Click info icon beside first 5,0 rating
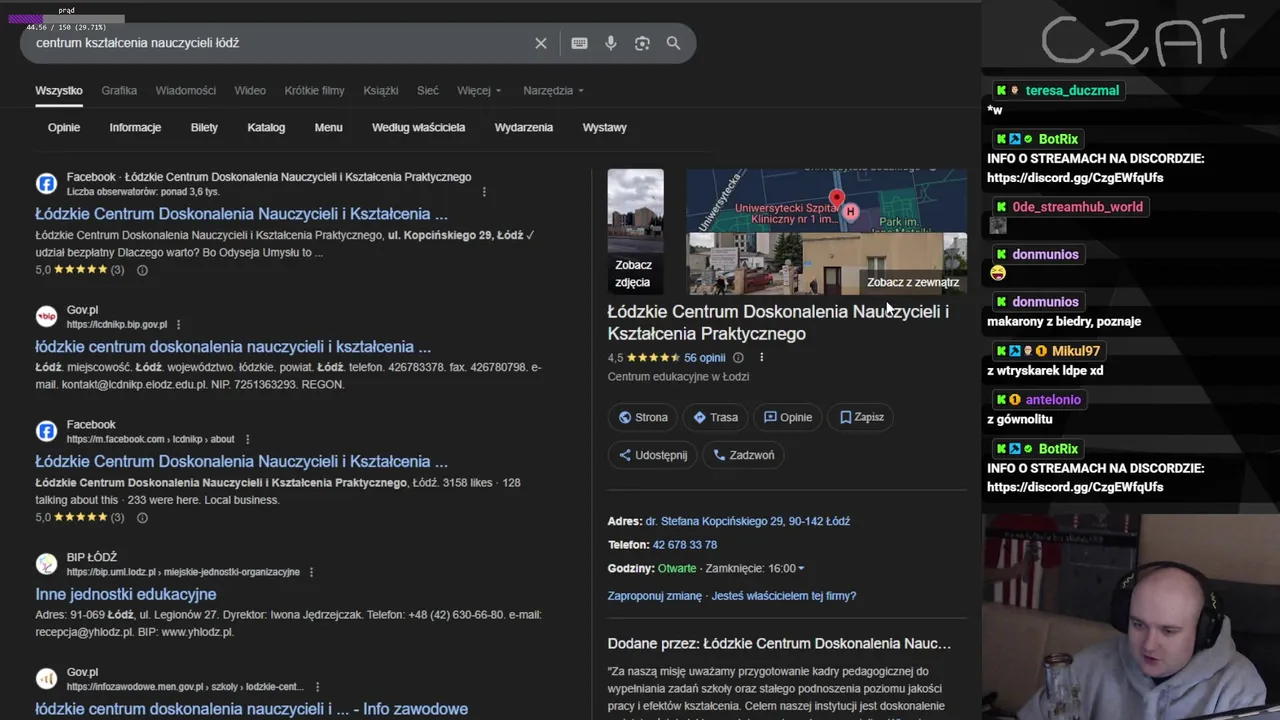 pyautogui.click(x=142, y=270)
